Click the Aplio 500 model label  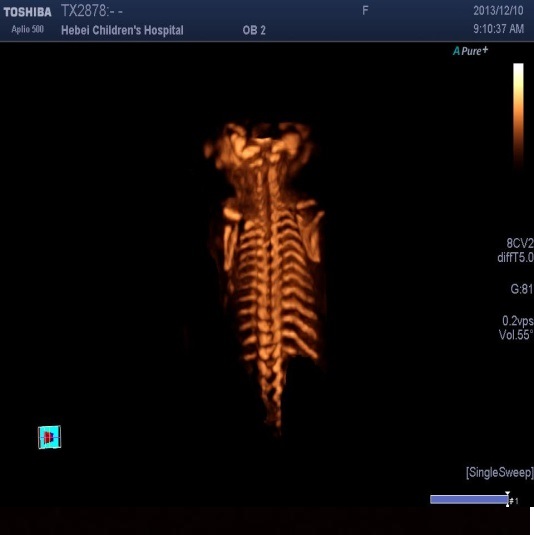click(x=27, y=29)
